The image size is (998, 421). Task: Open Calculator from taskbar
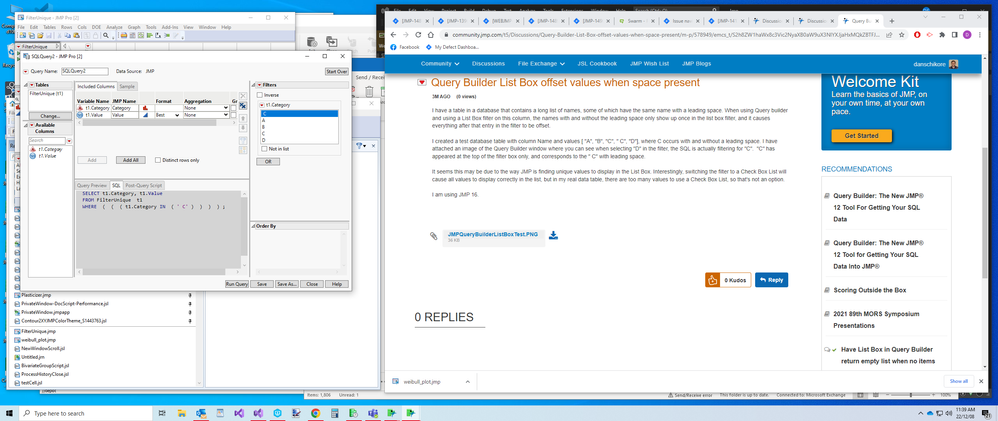coord(334,413)
